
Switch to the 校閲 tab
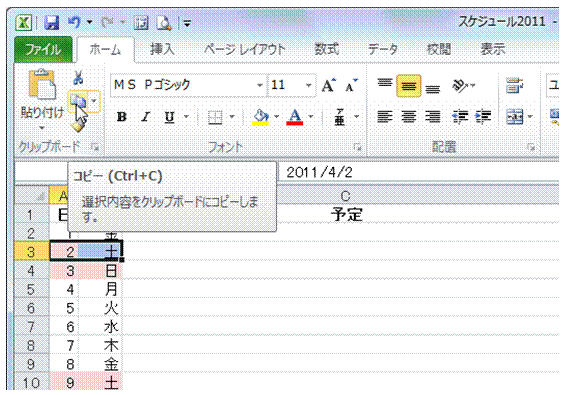(439, 50)
